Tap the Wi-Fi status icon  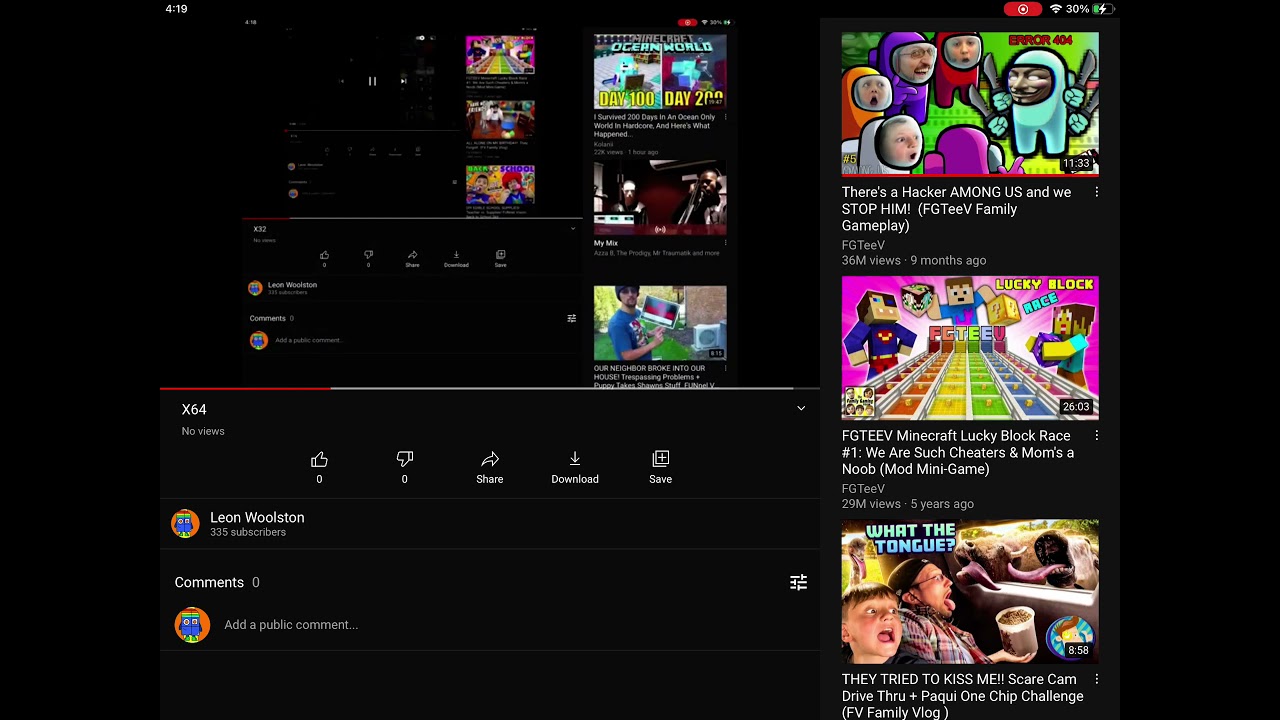(1056, 9)
